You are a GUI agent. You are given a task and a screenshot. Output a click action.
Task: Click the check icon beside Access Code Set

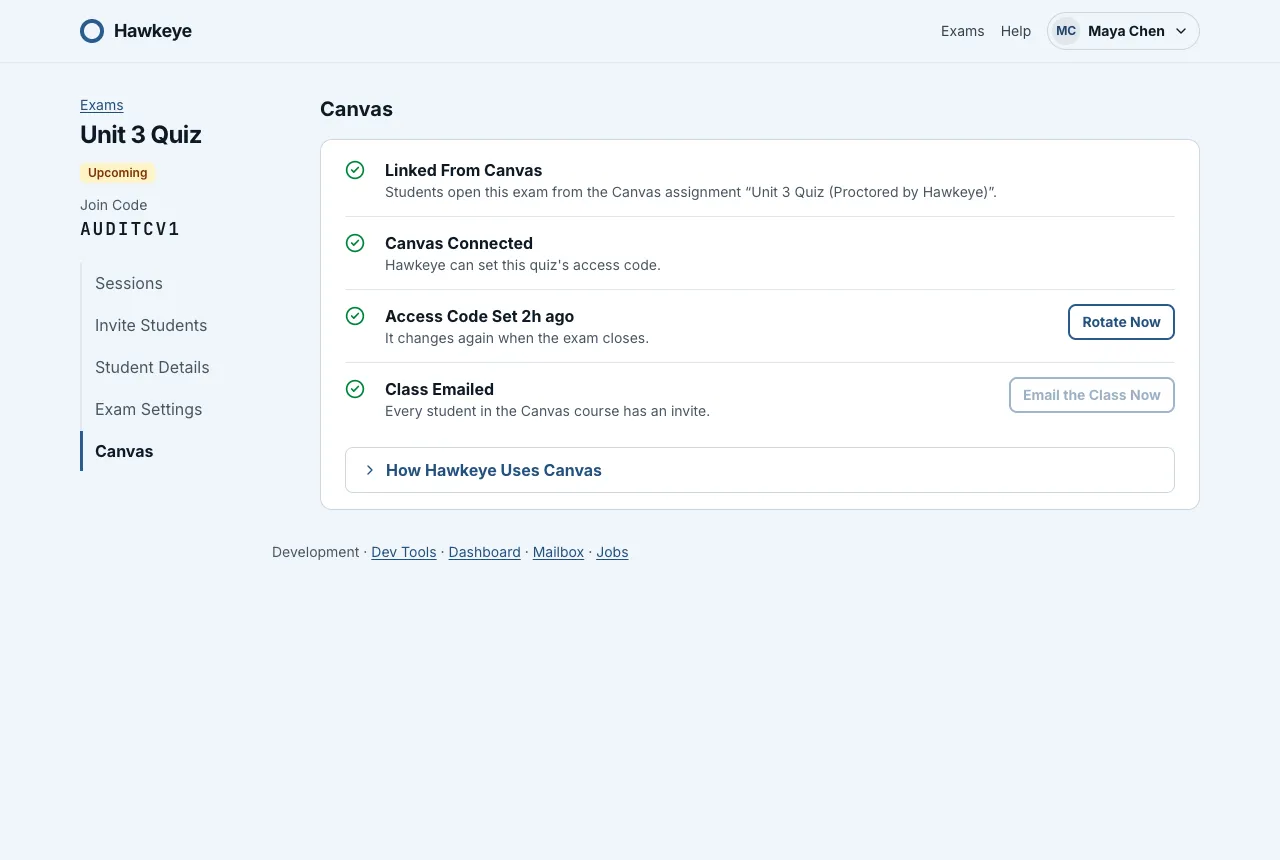point(355,316)
